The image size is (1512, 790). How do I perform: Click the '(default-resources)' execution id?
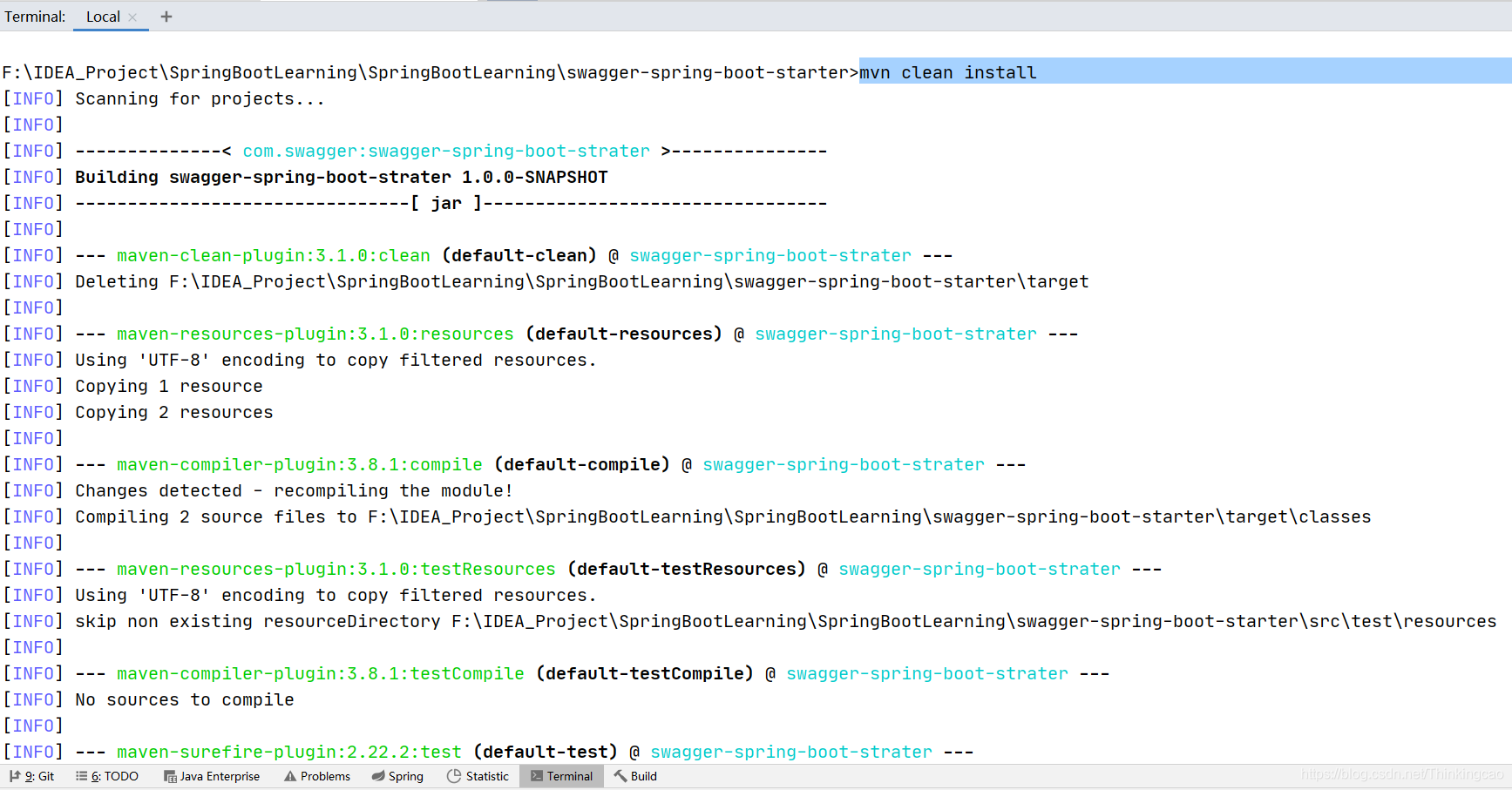(624, 334)
